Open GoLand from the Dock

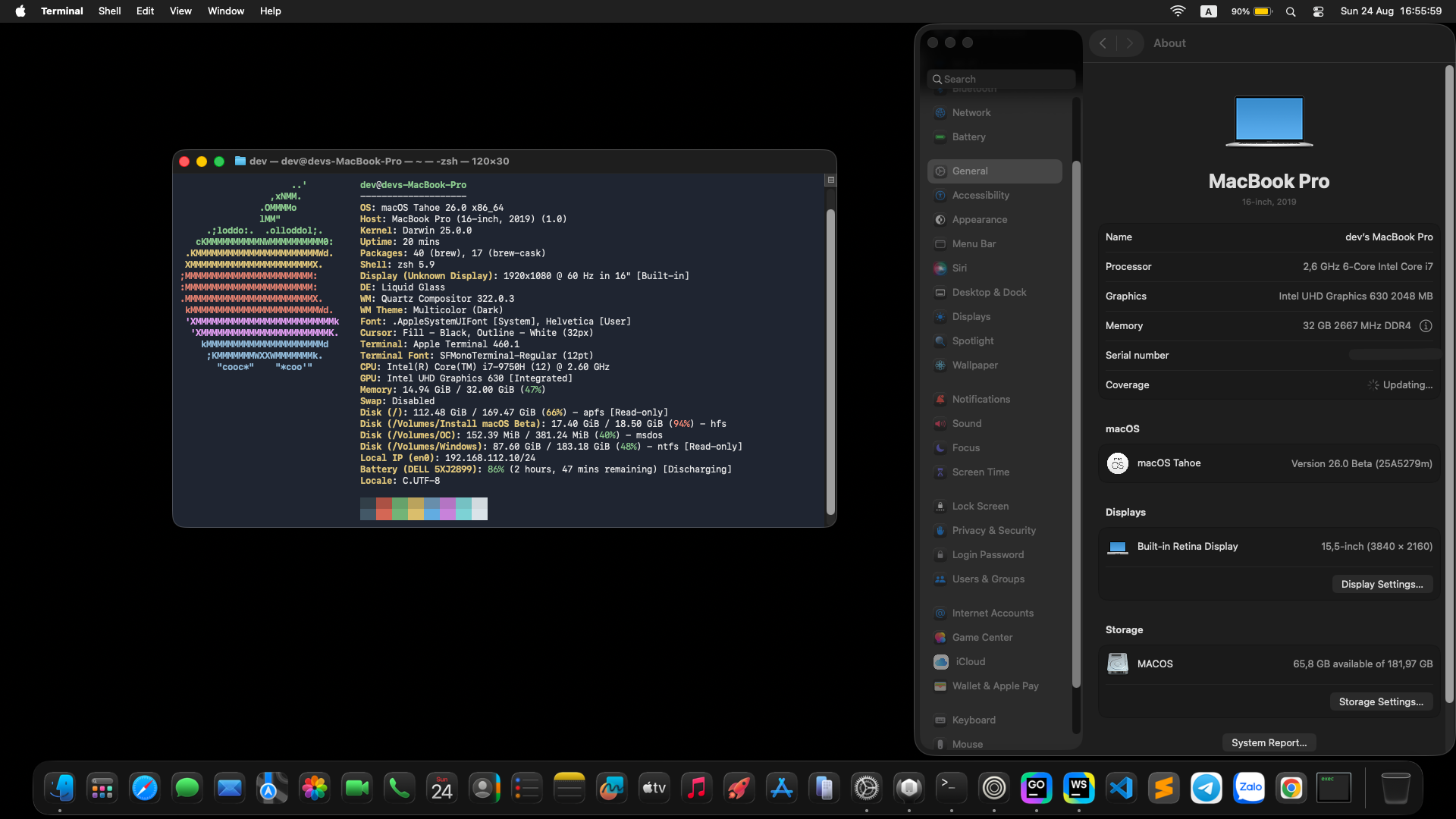point(1036,789)
